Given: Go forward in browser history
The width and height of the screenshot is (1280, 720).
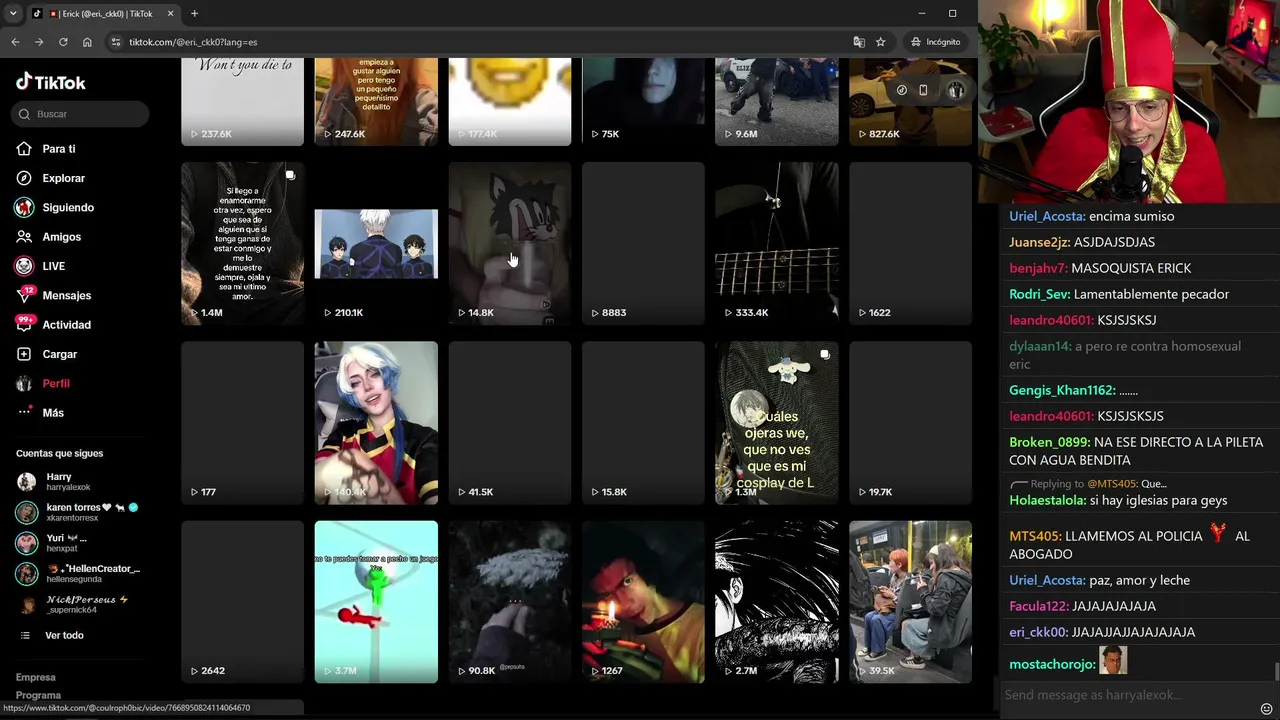Looking at the screenshot, I should pos(39,42).
